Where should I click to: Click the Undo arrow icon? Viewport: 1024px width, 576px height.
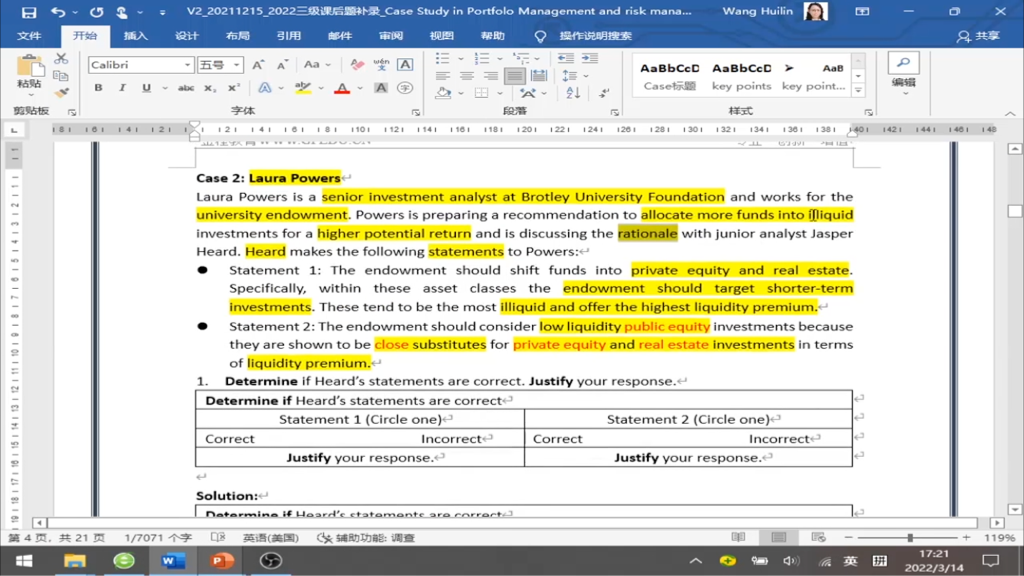pyautogui.click(x=58, y=12)
